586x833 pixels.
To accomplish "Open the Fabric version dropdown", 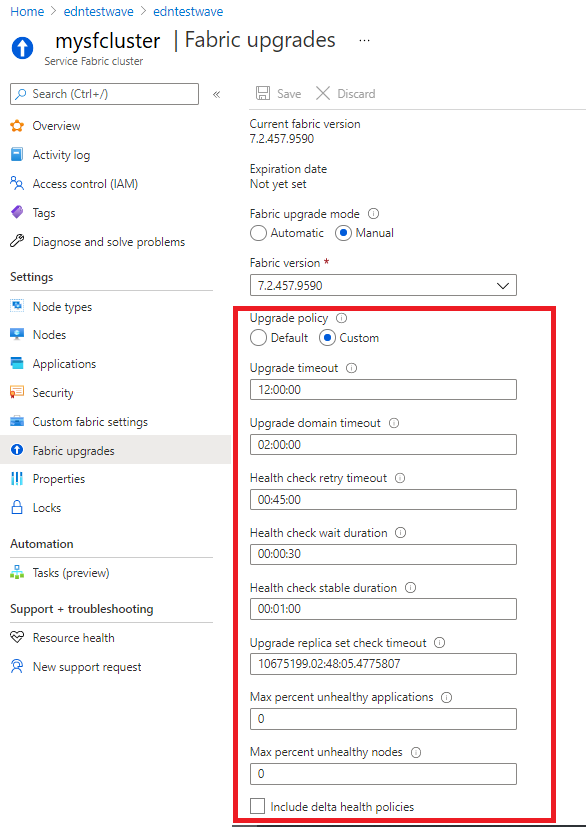I will pyautogui.click(x=502, y=285).
